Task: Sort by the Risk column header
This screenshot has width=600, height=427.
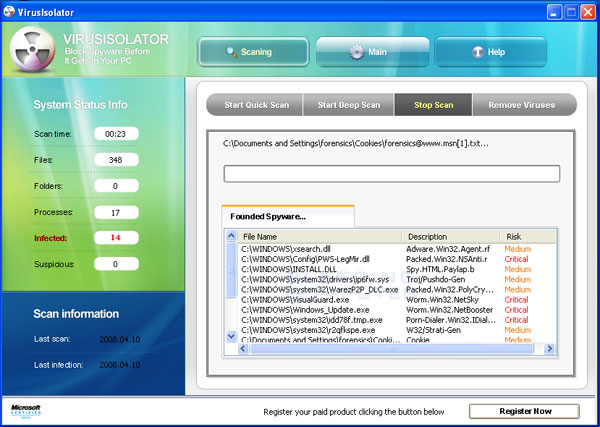Action: 528,236
